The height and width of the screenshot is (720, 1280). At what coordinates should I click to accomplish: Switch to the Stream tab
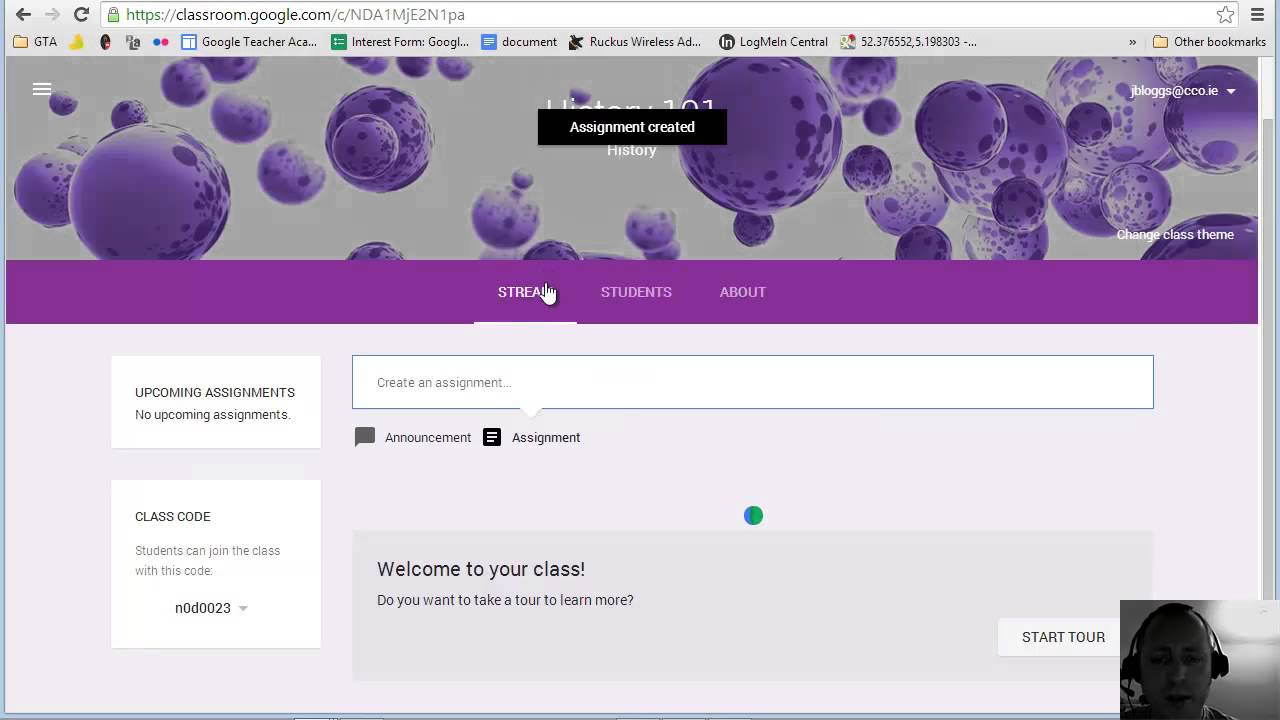coord(525,292)
